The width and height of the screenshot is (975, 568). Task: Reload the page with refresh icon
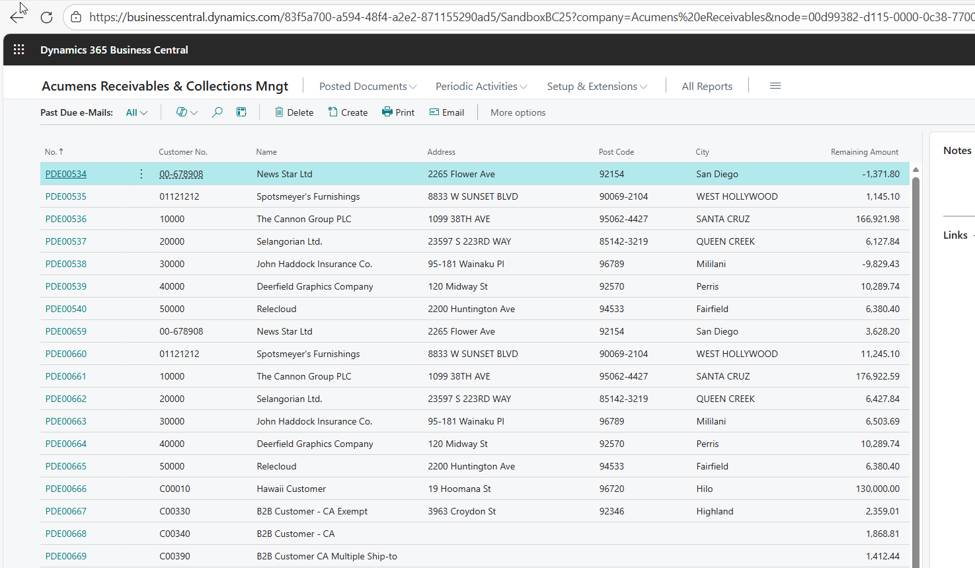pos(46,17)
